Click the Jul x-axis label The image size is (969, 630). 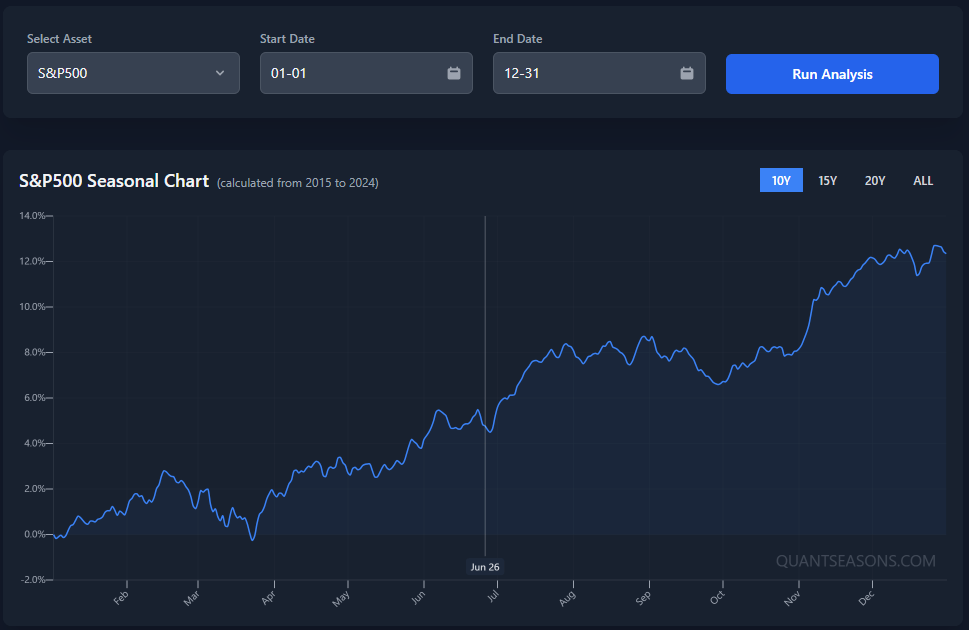tap(493, 596)
